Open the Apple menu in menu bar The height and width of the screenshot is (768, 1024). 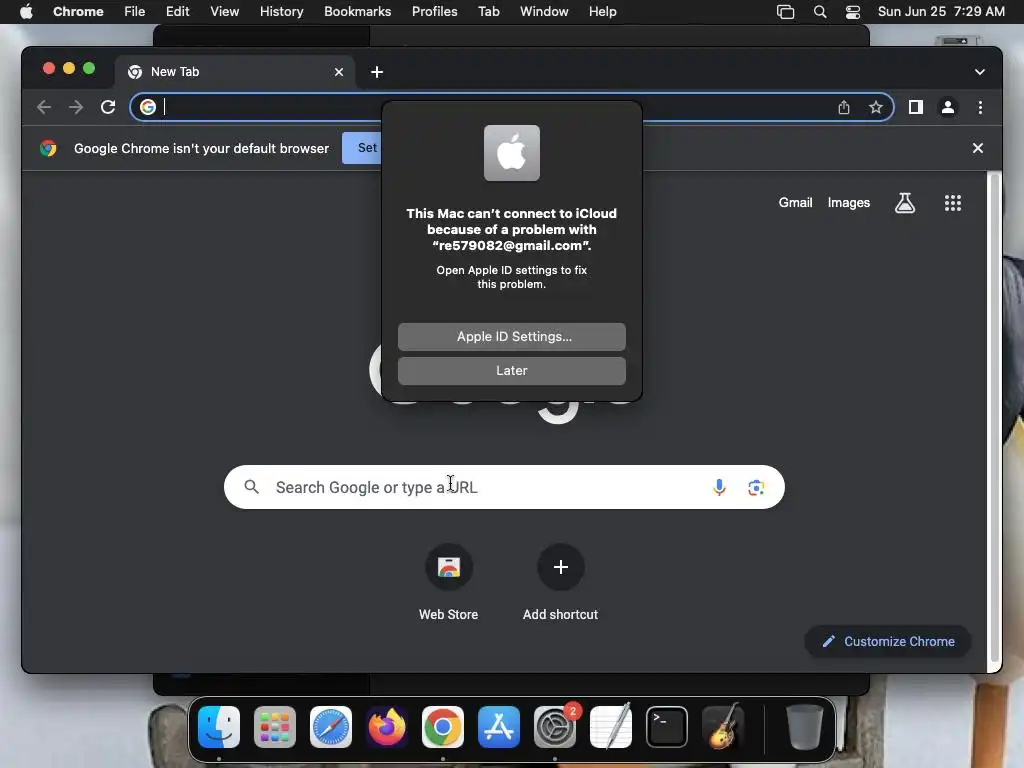tap(26, 12)
